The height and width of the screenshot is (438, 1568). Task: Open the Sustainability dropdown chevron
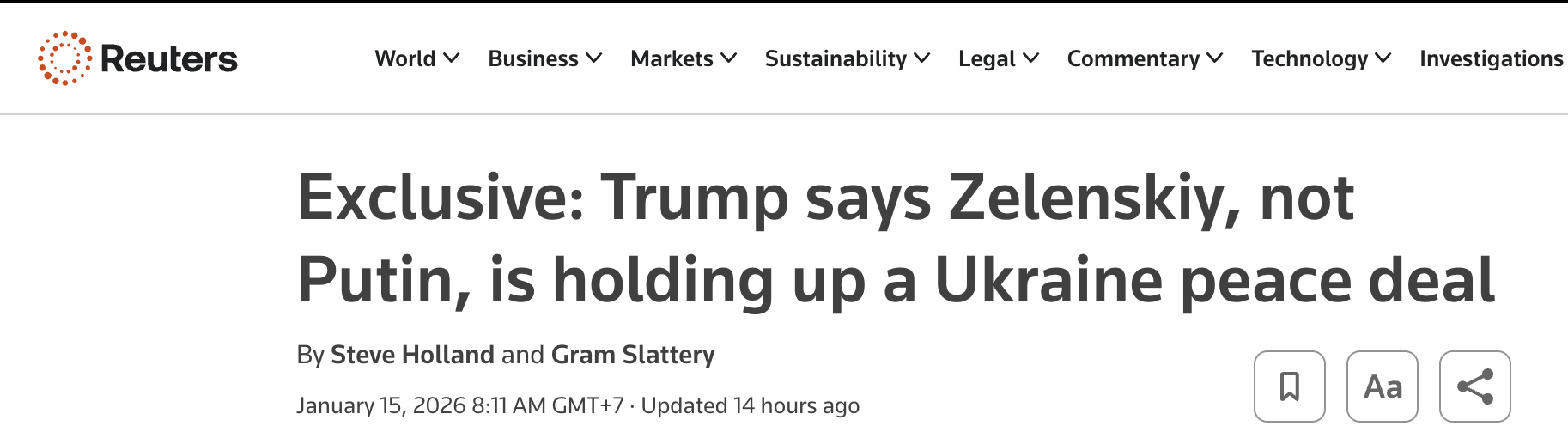(x=922, y=58)
